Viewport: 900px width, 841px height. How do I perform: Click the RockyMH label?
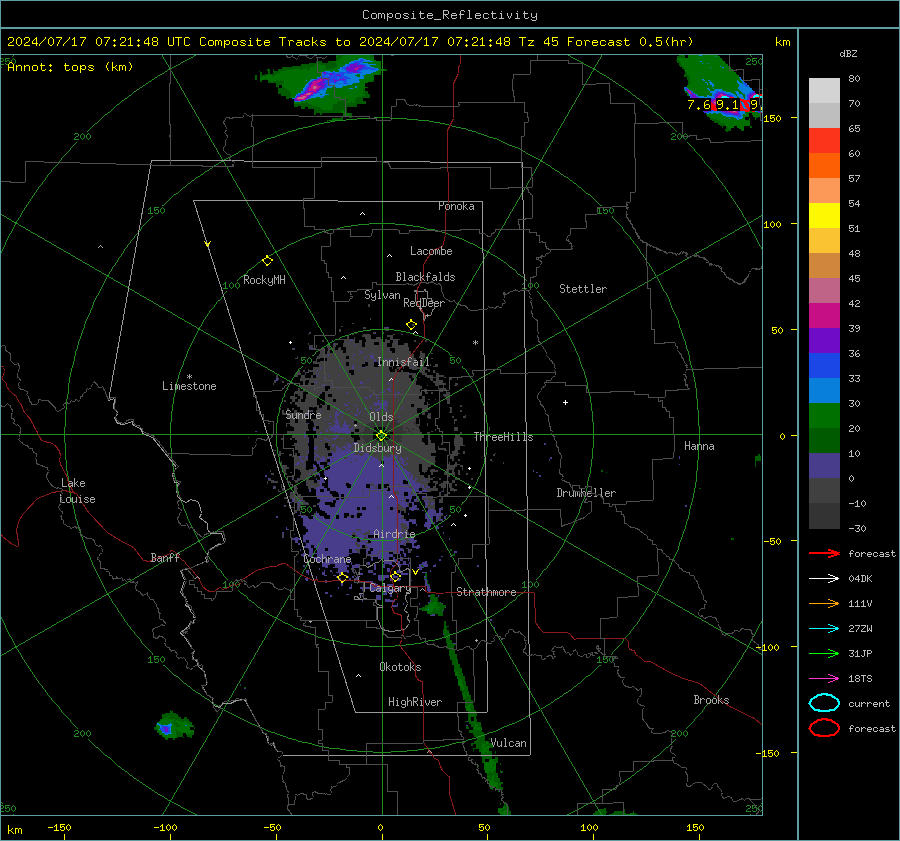pyautogui.click(x=264, y=280)
